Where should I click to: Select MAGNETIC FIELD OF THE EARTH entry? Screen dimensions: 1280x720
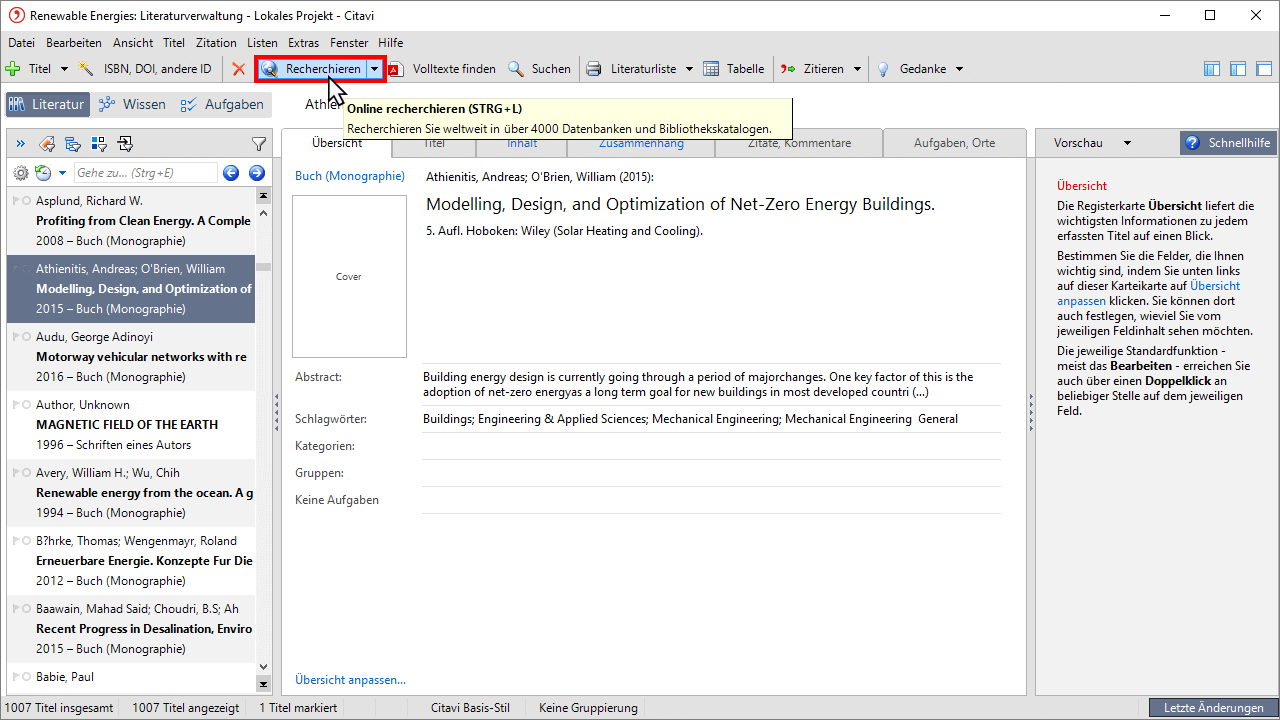pos(131,425)
